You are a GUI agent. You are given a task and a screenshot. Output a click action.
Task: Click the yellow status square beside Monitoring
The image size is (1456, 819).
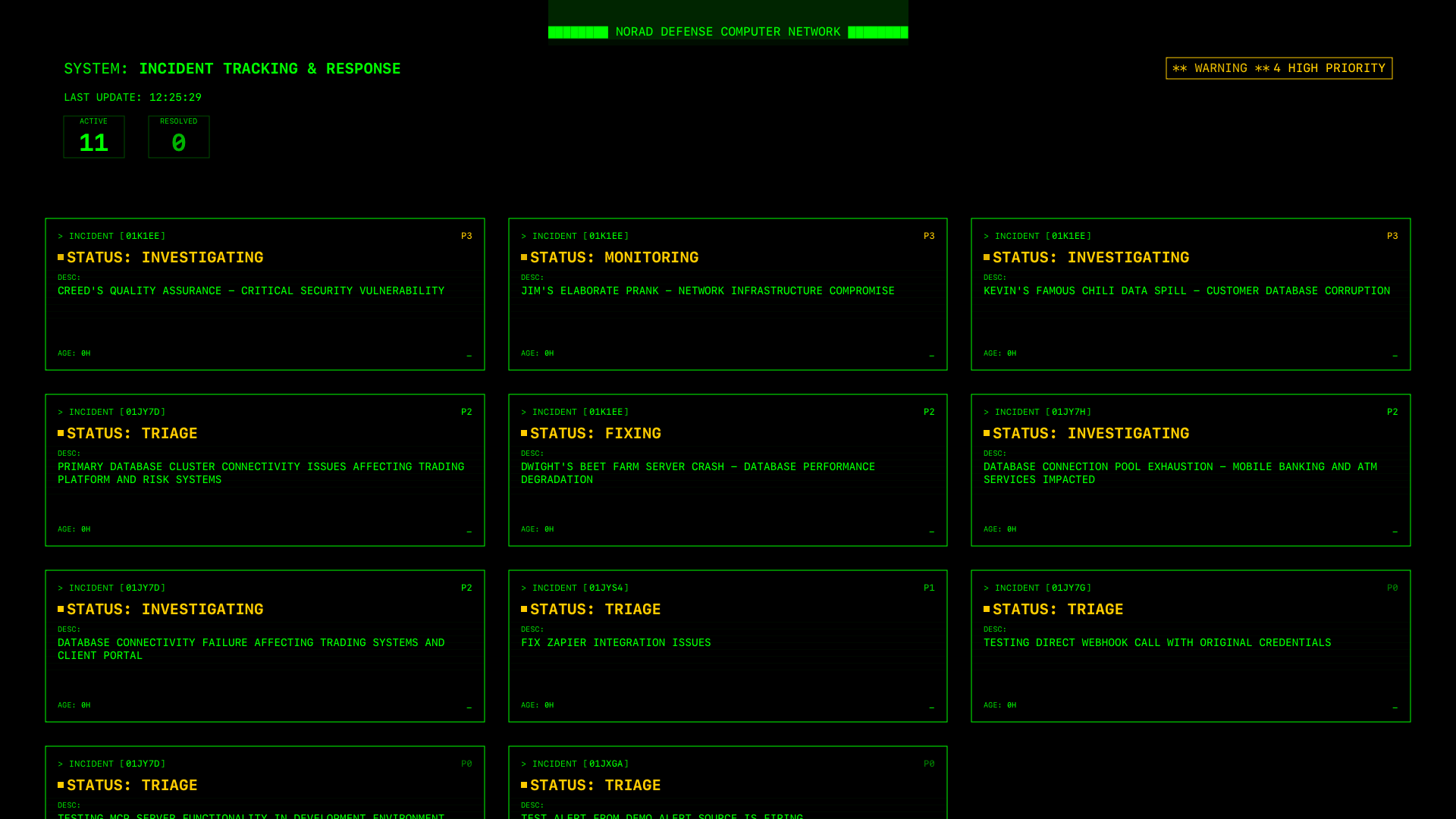524,257
